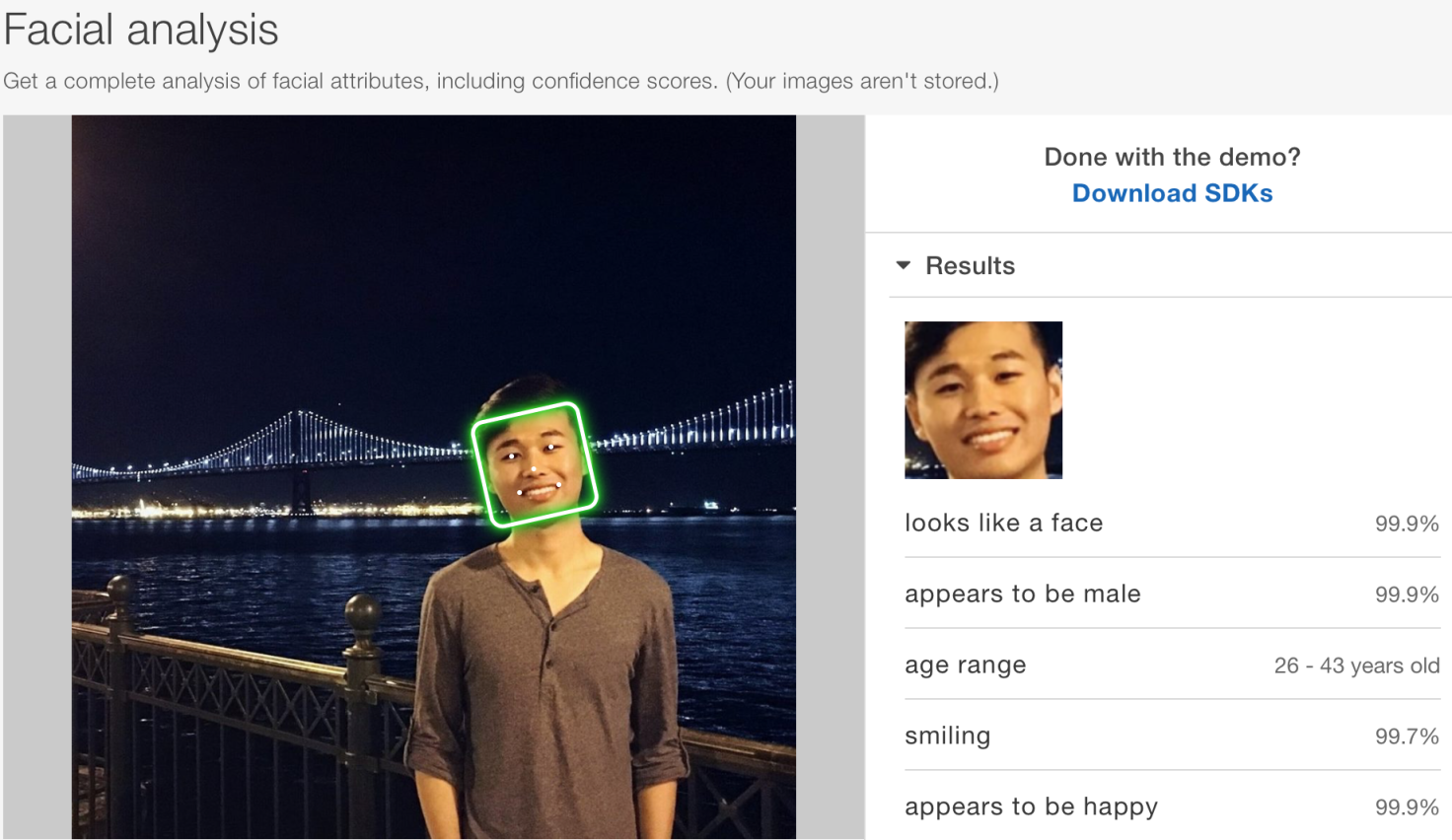Click the 99.7% smiling confidence score
Viewport: 1452px width, 840px height.
(x=1407, y=736)
